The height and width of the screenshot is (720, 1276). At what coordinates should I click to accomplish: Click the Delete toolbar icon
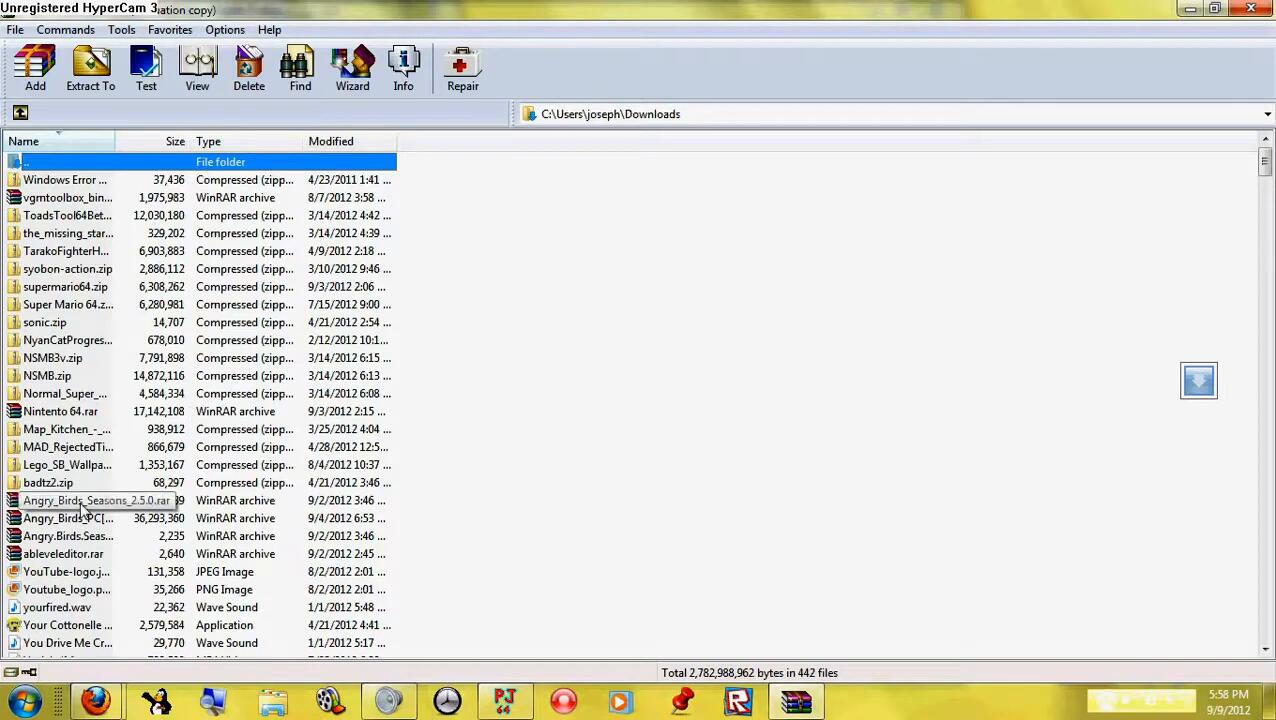tap(249, 68)
